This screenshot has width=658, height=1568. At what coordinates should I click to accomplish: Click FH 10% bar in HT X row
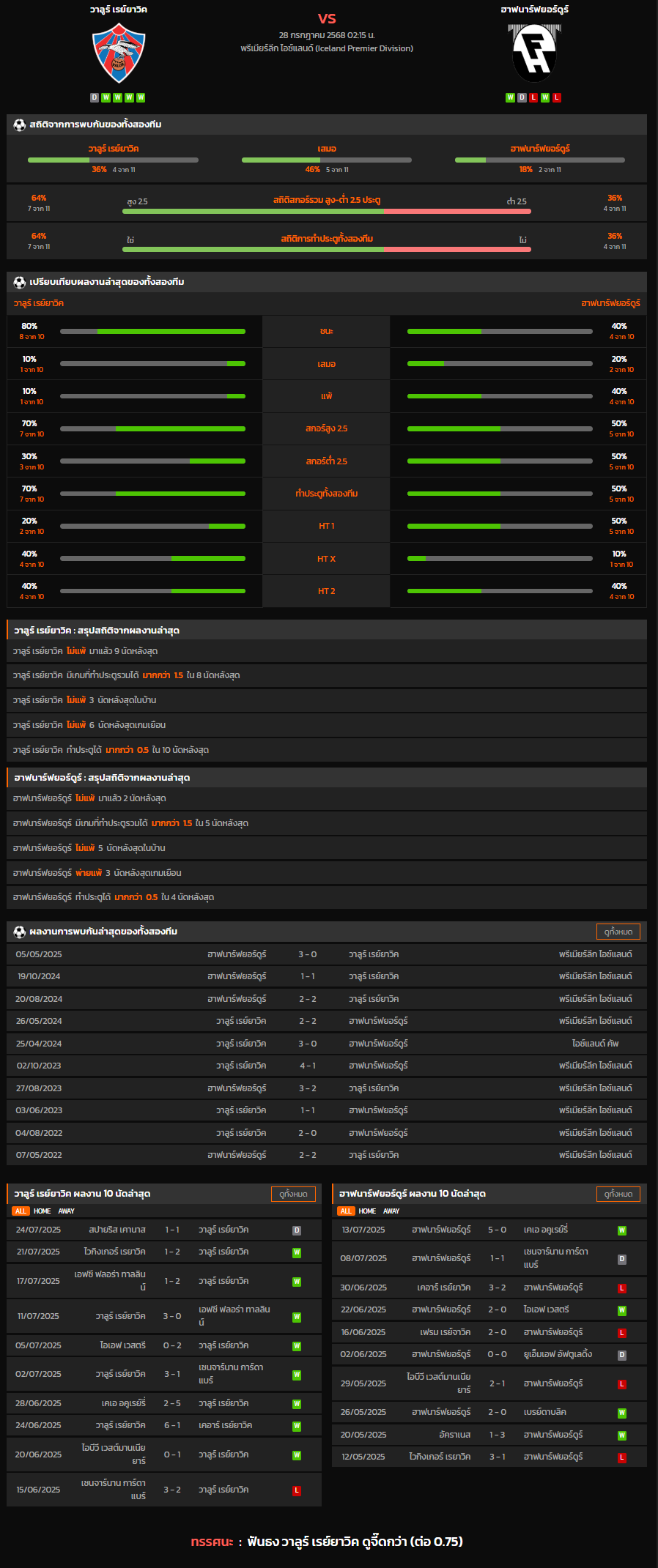[x=500, y=559]
